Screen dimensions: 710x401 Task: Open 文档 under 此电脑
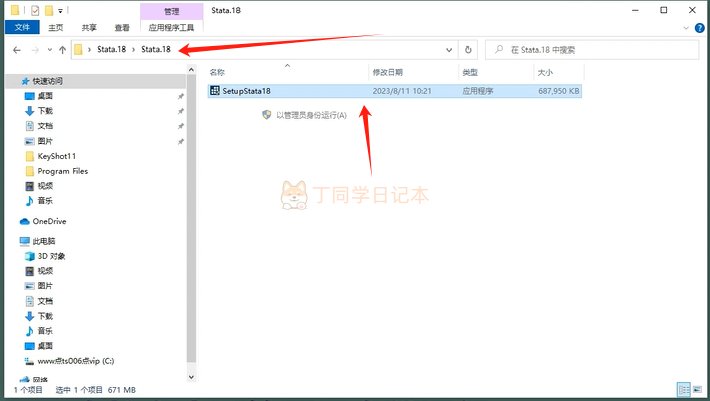45,301
